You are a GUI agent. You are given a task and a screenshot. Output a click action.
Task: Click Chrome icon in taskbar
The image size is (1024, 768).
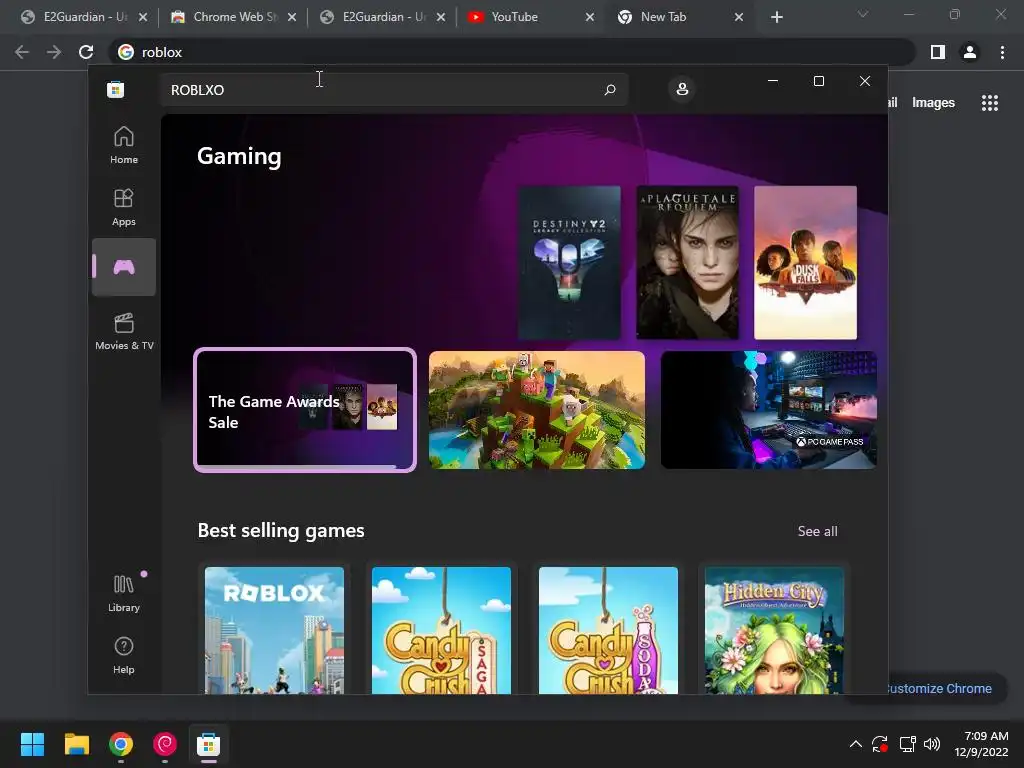(121, 744)
